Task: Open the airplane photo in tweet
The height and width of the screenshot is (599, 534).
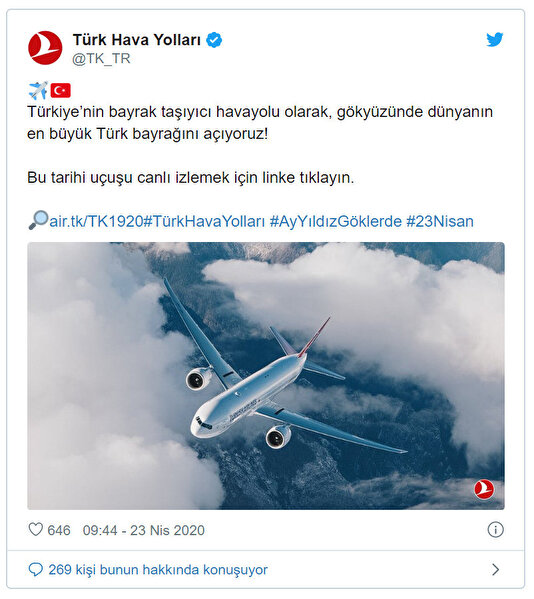Action: click(x=266, y=376)
